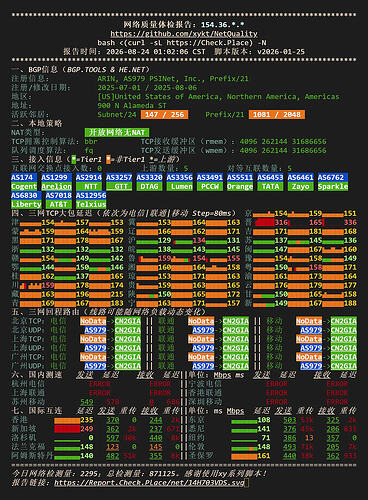368x500 pixels.
Task: Click the AS6762 blue badge
Action: 333,177
